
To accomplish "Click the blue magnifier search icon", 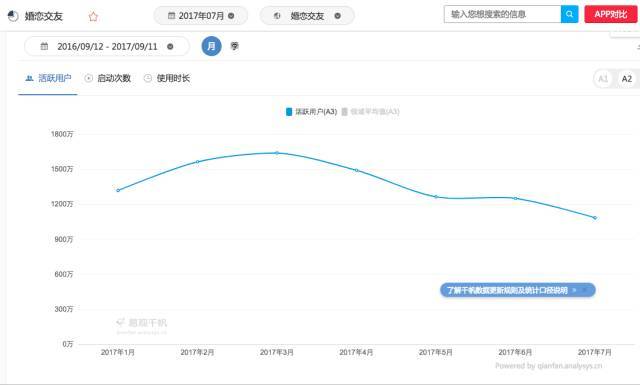I will click(x=569, y=14).
